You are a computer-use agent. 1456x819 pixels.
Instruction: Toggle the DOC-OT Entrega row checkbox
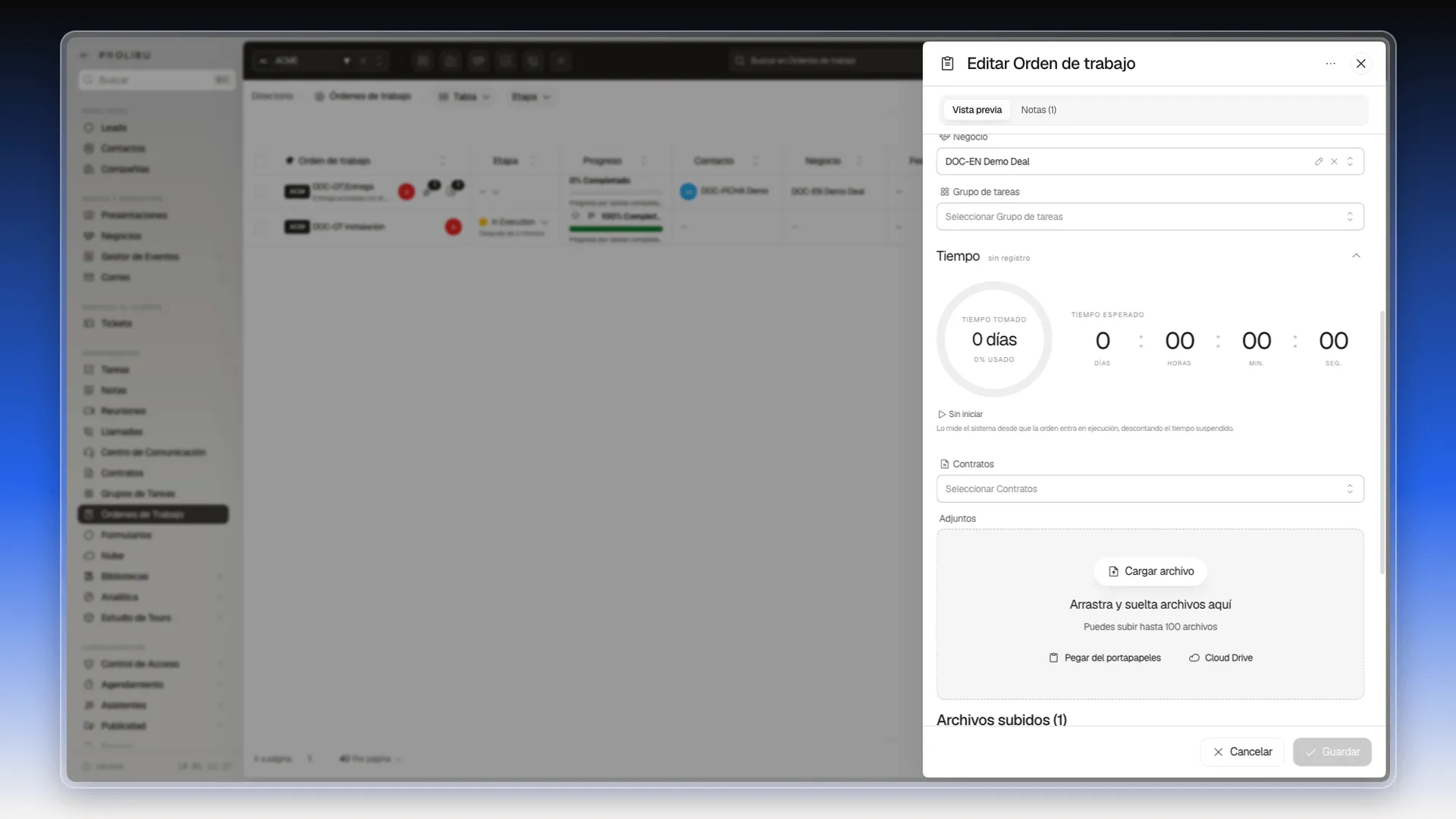pyautogui.click(x=260, y=192)
